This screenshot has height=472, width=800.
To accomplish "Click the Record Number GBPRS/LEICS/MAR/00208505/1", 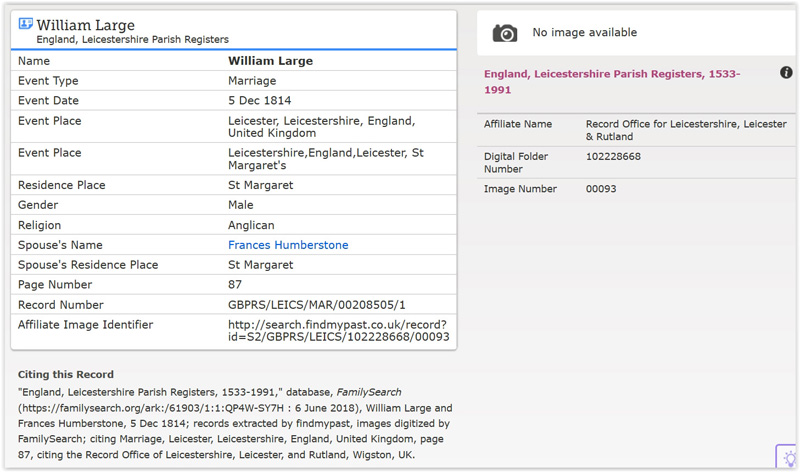I will [x=317, y=305].
